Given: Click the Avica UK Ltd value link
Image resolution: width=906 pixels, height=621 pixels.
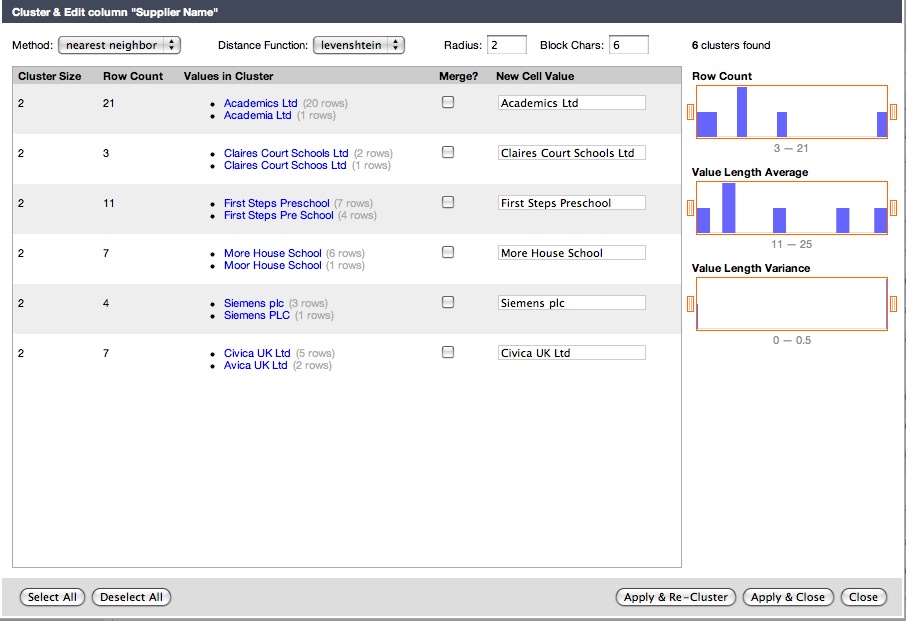Looking at the screenshot, I should 255,365.
